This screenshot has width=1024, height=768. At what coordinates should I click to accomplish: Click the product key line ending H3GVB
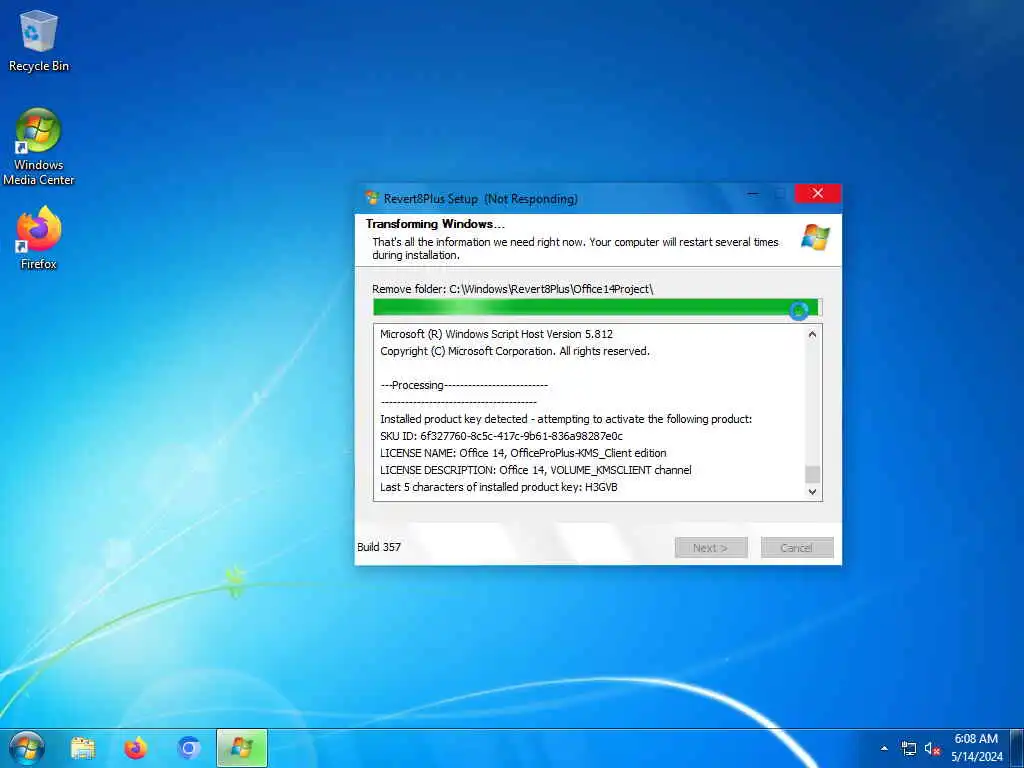point(498,487)
